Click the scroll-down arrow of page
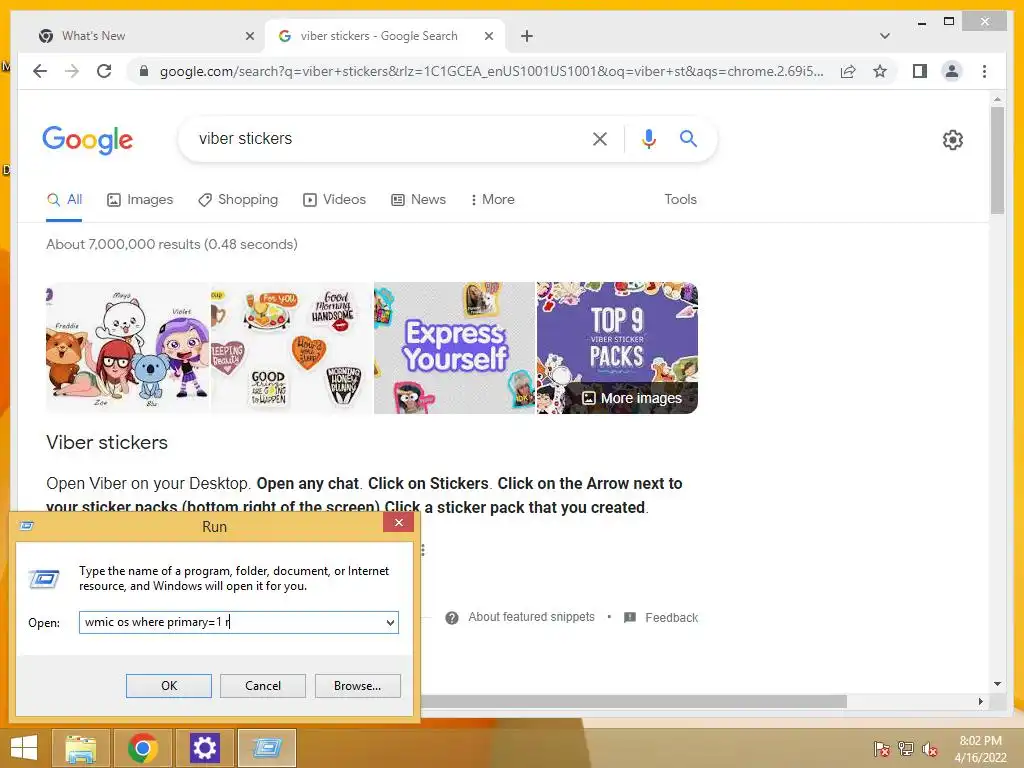 point(997,684)
